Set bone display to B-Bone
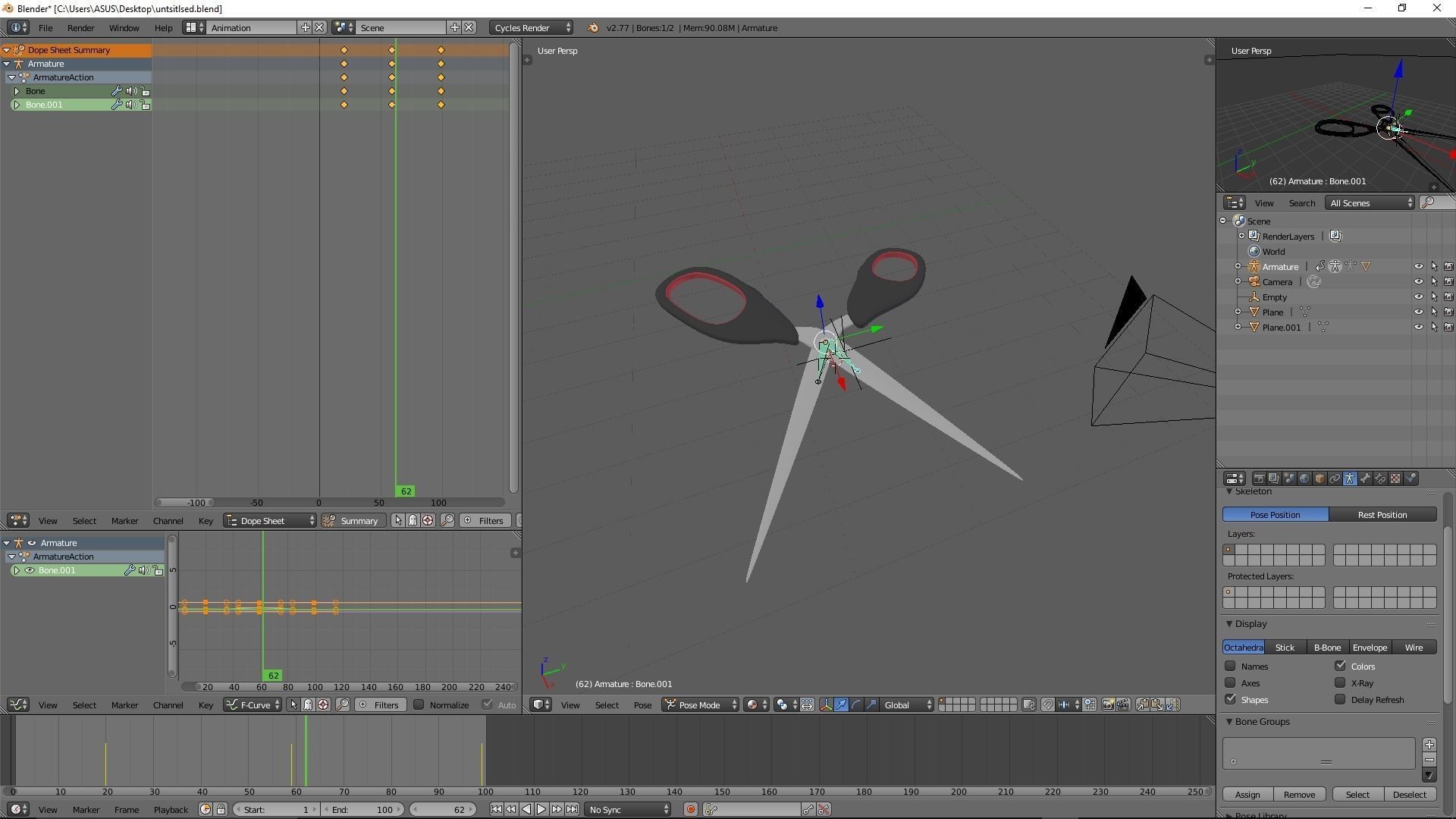The width and height of the screenshot is (1456, 819). (1327, 647)
